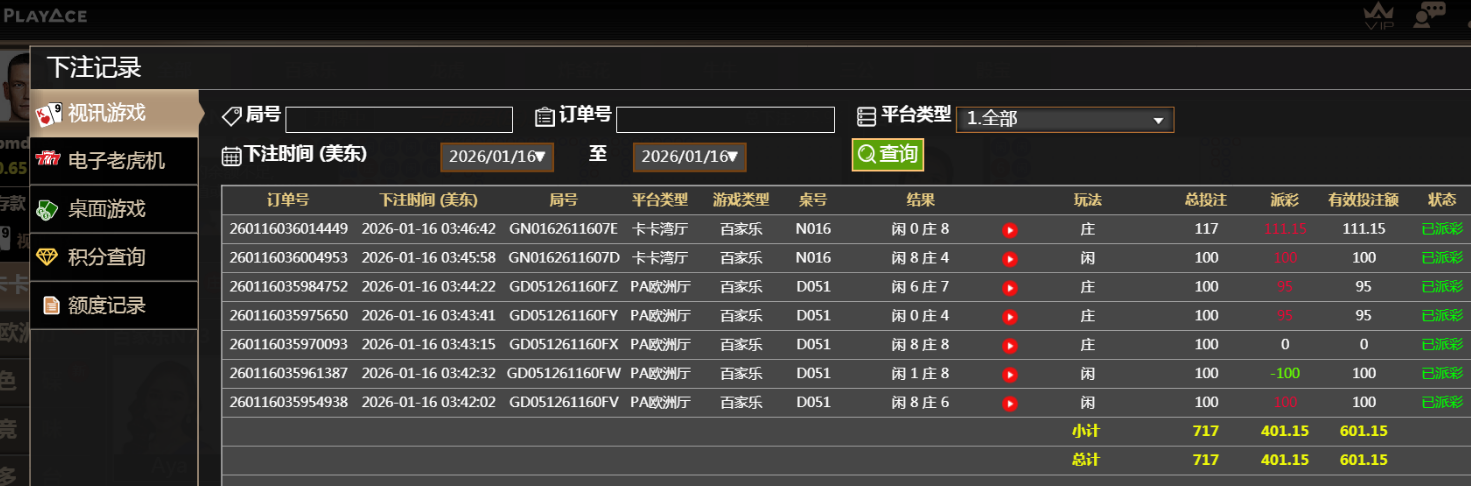Screen dimensions: 1471x486
Task: Click the green 查询 search button
Action: click(887, 154)
